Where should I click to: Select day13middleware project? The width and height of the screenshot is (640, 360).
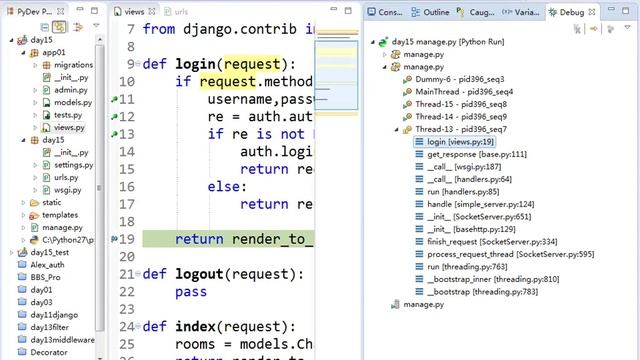tap(62, 340)
